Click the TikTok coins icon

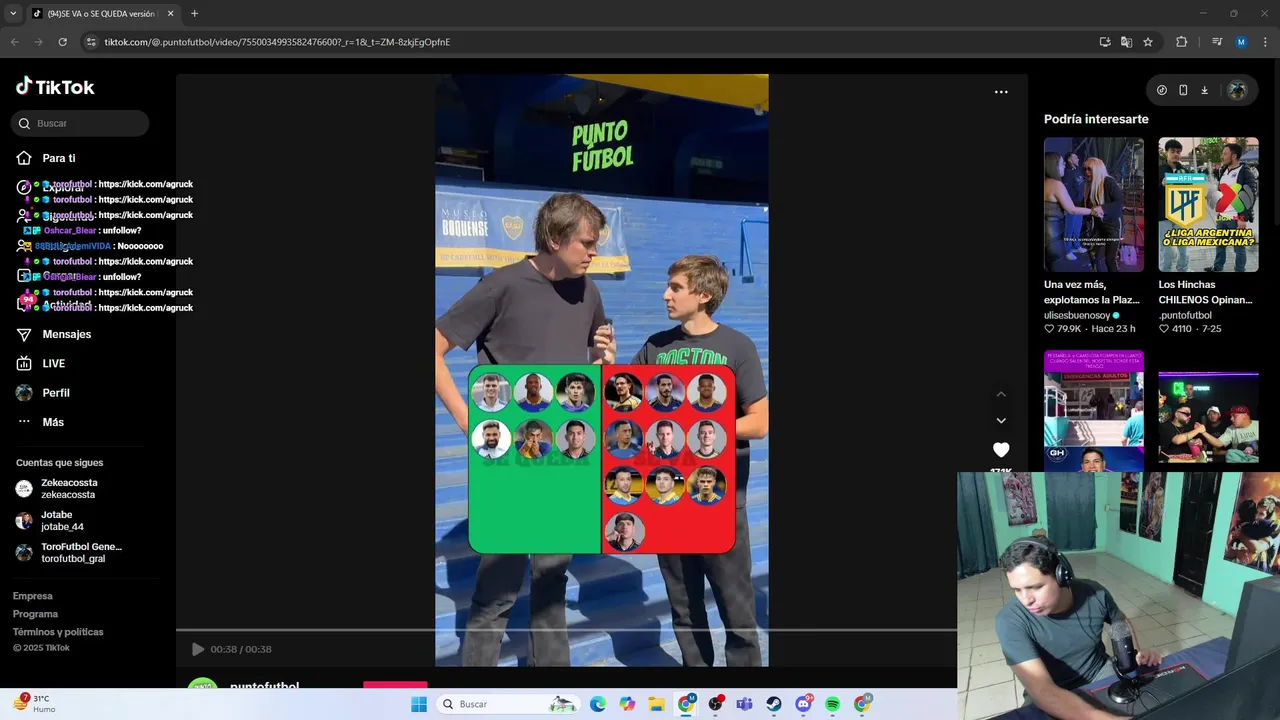click(x=1162, y=90)
